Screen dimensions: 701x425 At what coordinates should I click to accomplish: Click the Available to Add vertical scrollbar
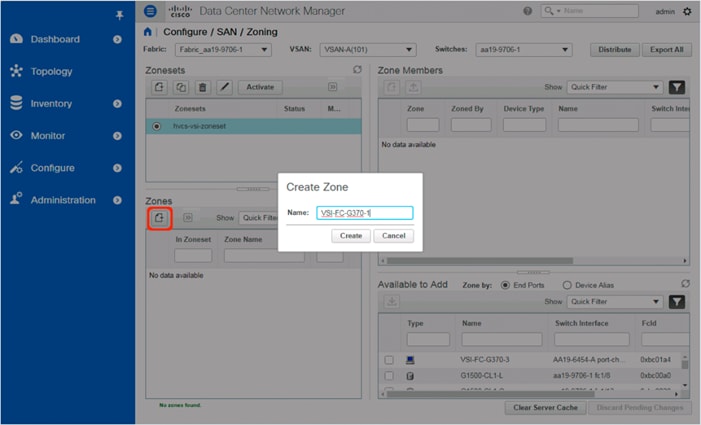(684, 364)
